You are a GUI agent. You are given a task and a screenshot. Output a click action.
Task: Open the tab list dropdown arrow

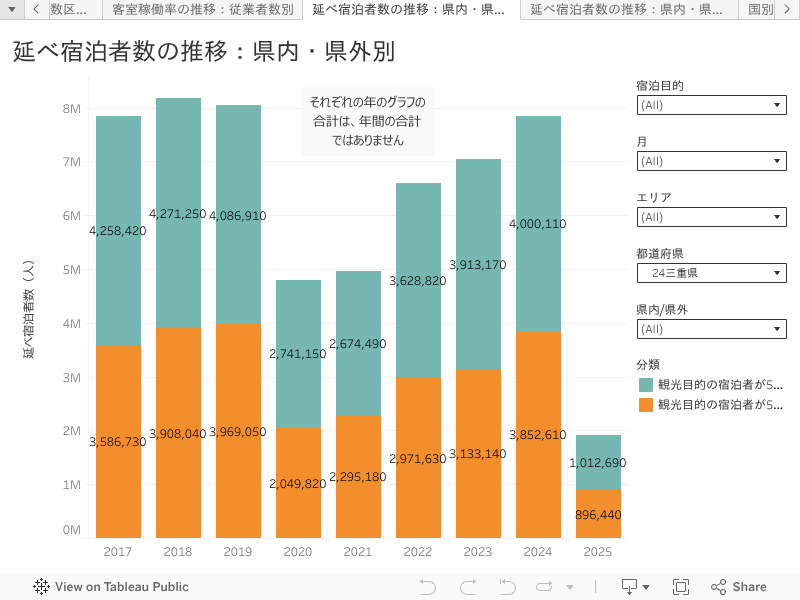[11, 10]
